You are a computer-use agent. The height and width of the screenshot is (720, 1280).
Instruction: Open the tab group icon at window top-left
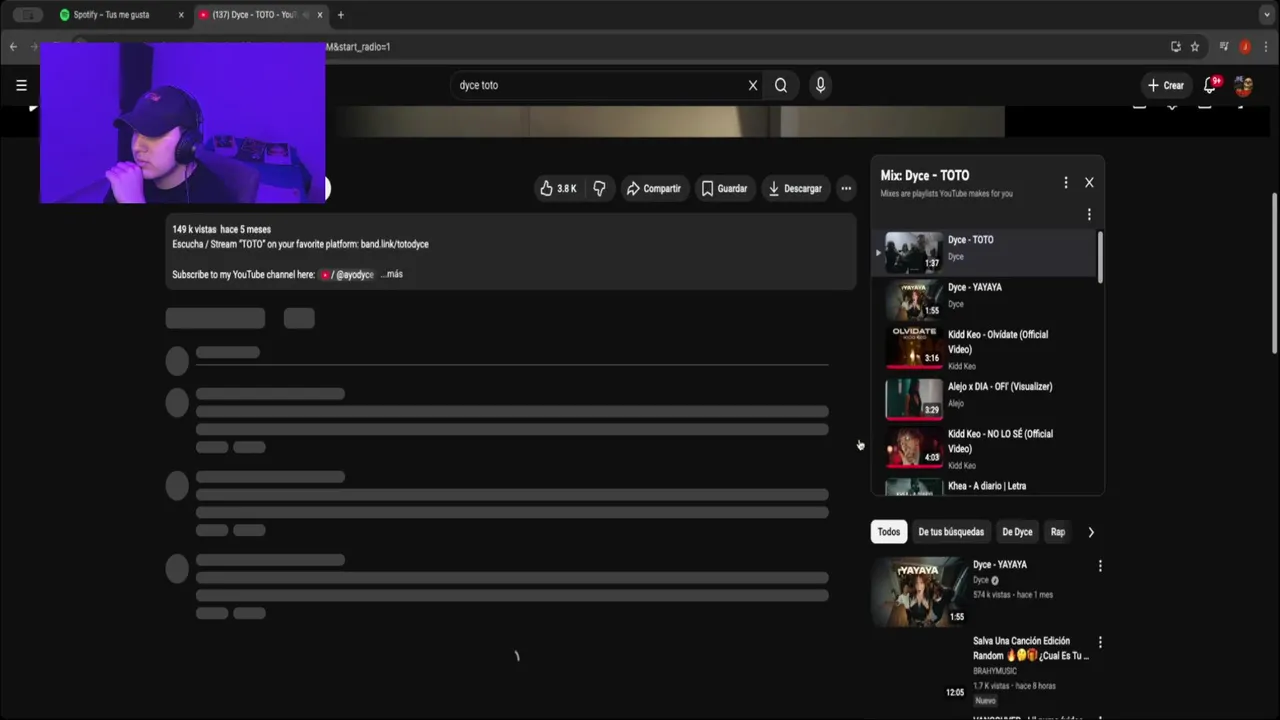(28, 15)
